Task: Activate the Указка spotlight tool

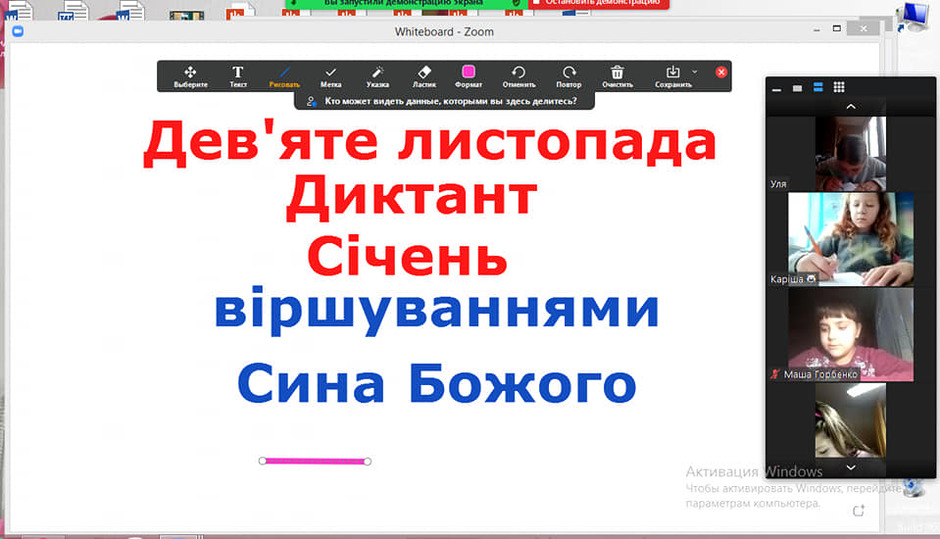Action: 377,77
